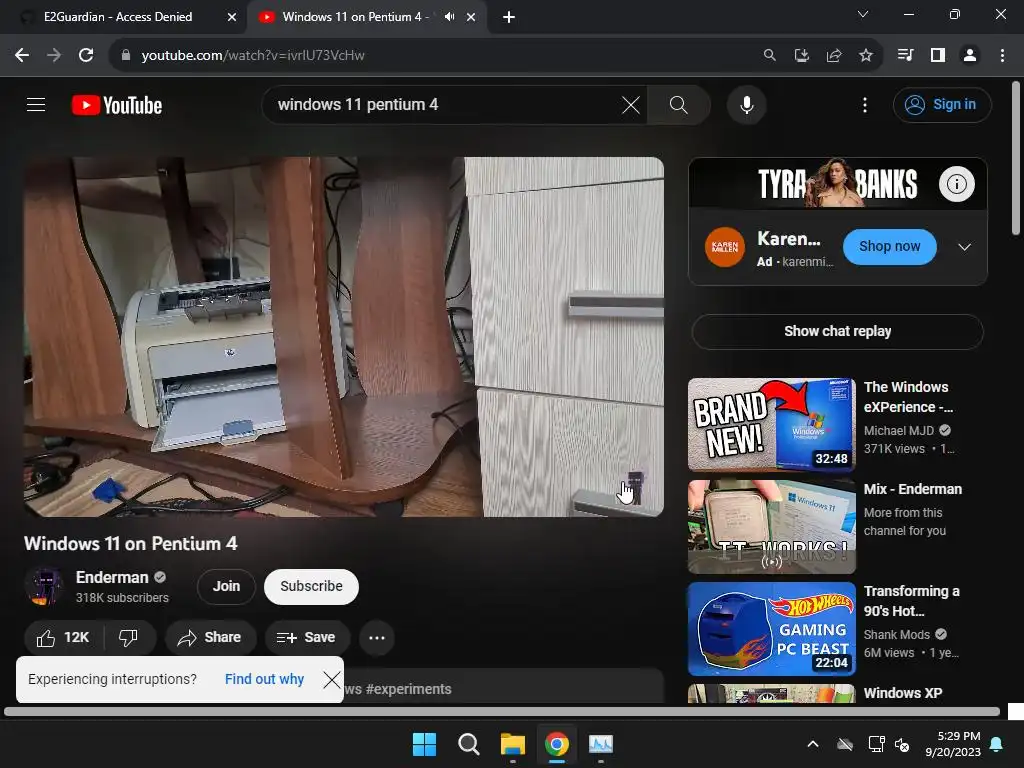Click the Find out why link
The width and height of the screenshot is (1024, 768).
click(x=264, y=679)
